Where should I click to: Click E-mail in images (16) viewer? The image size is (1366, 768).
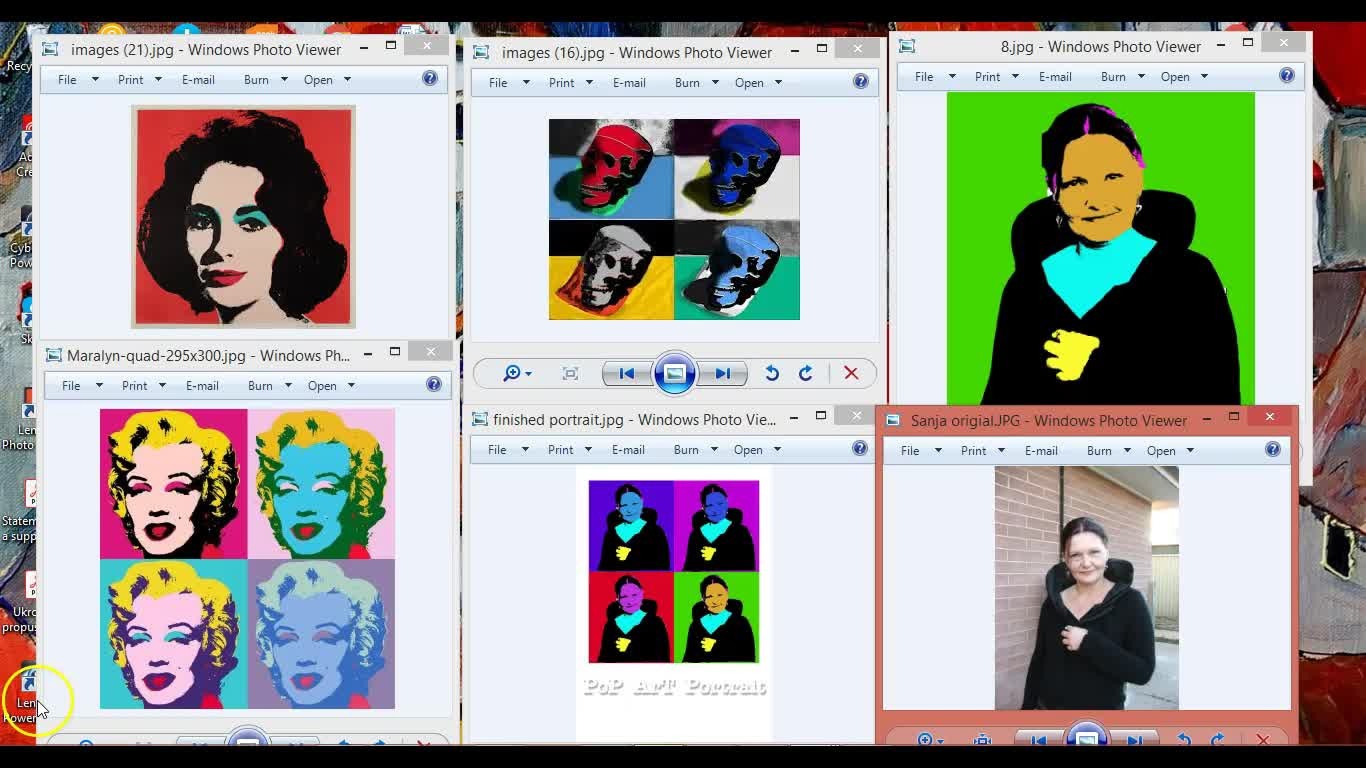point(629,82)
